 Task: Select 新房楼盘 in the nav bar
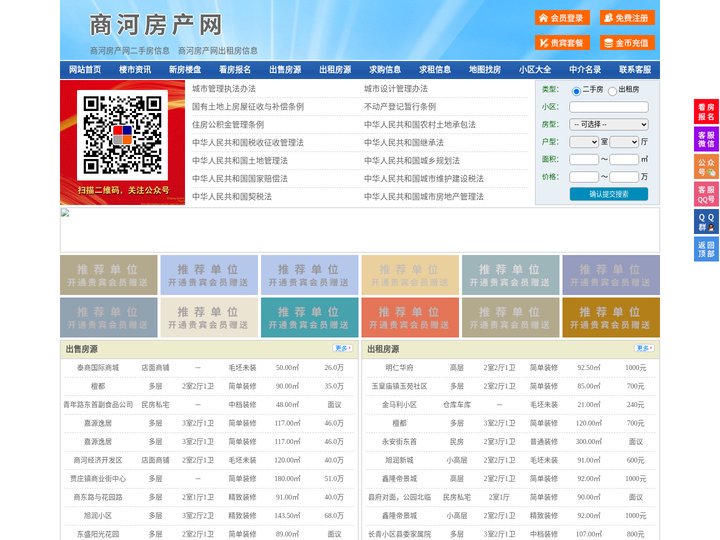click(185, 69)
